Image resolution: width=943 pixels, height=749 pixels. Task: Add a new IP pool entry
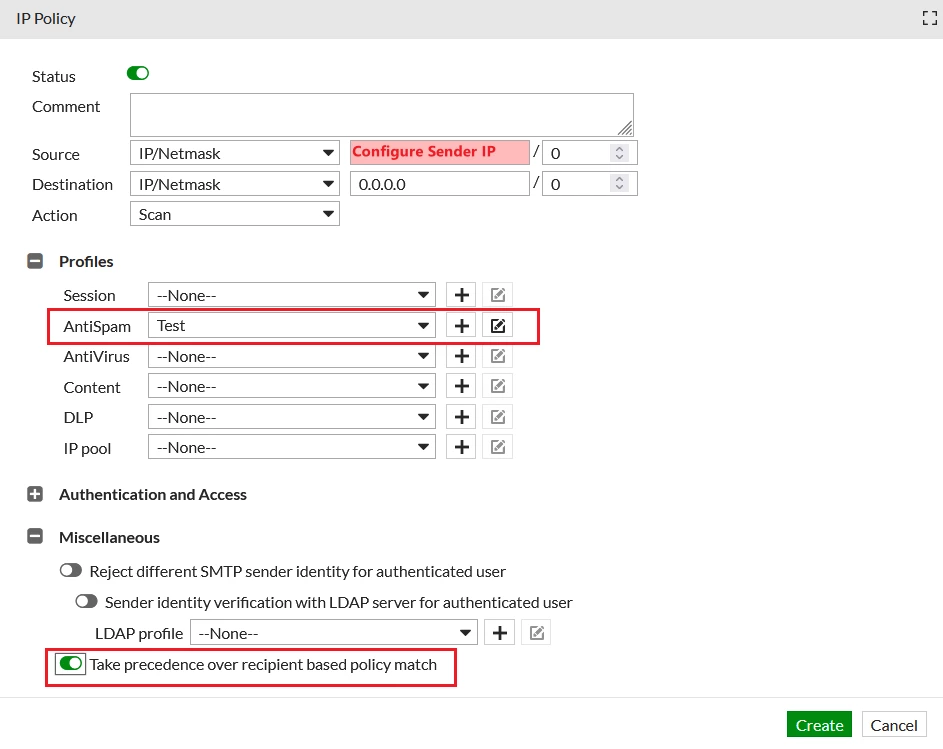point(461,447)
